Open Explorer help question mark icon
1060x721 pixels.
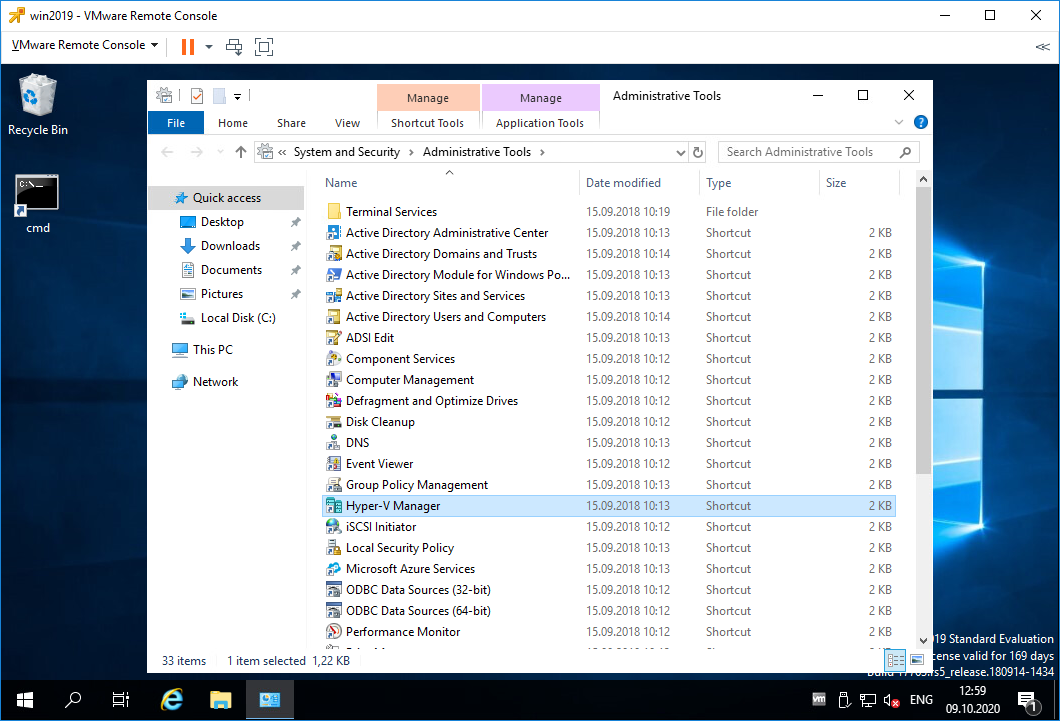click(x=920, y=122)
